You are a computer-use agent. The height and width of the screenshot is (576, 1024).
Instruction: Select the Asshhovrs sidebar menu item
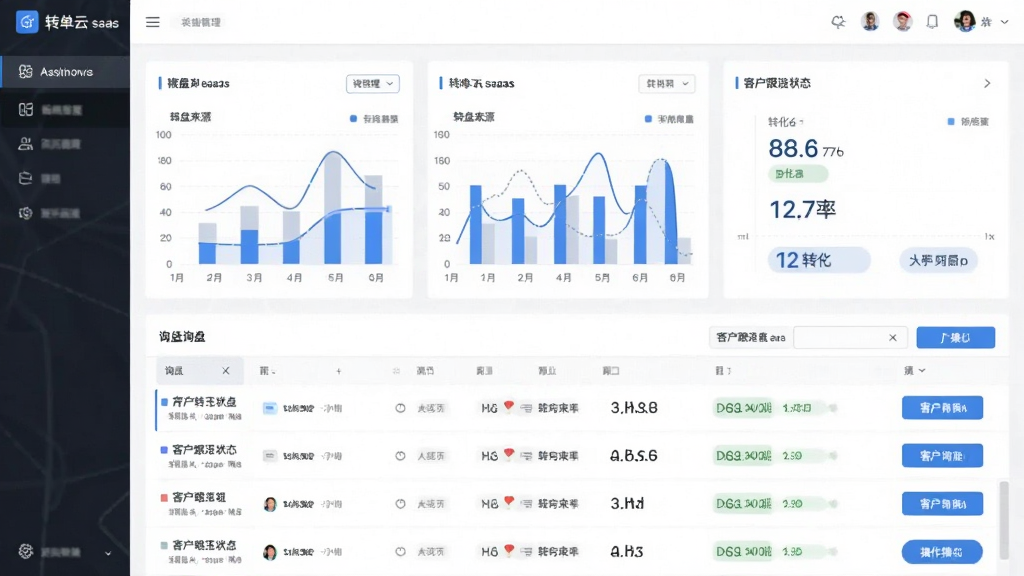click(x=65, y=72)
